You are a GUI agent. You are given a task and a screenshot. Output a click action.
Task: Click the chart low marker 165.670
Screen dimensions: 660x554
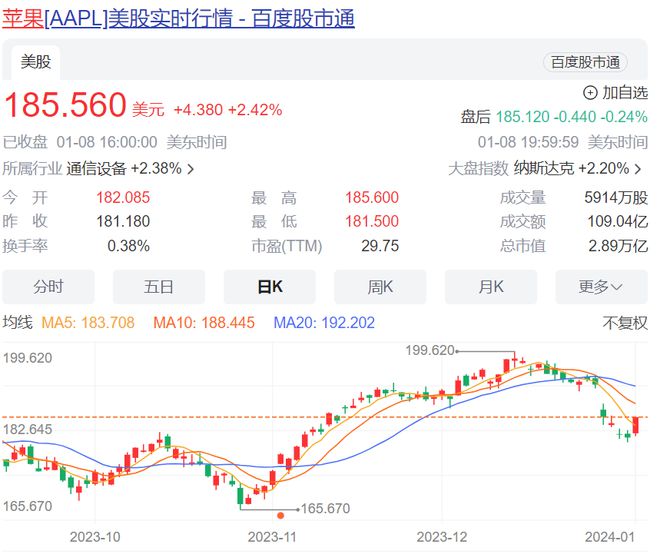pyautogui.click(x=325, y=509)
